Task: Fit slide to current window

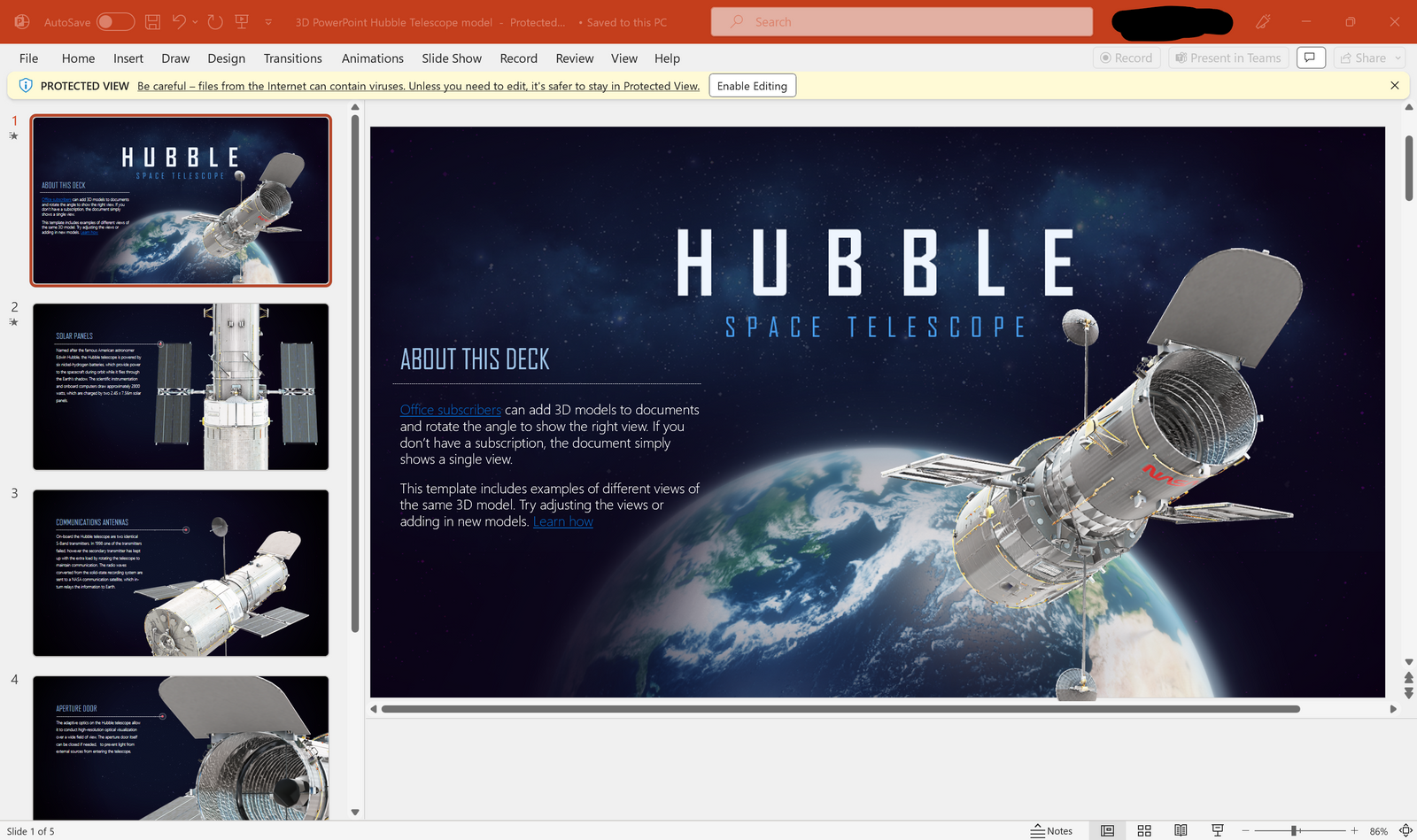Action: (1405, 830)
